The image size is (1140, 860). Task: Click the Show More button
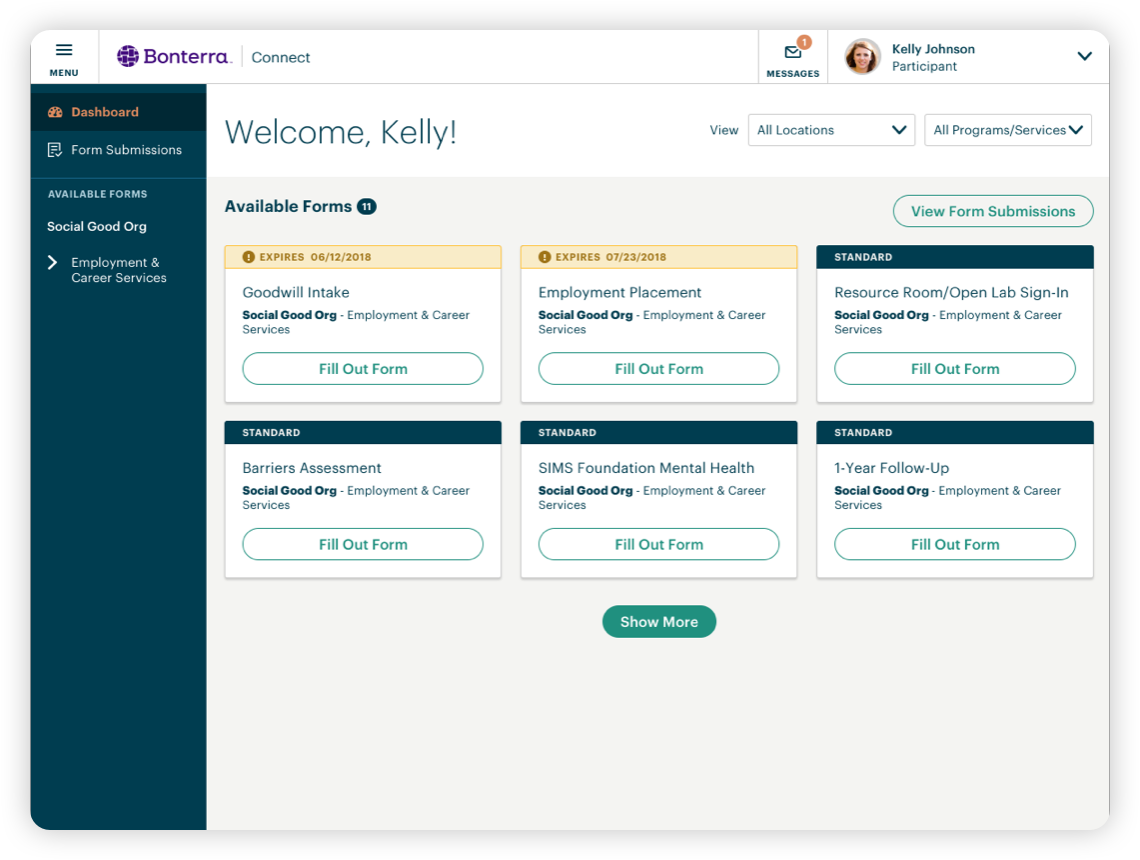659,622
